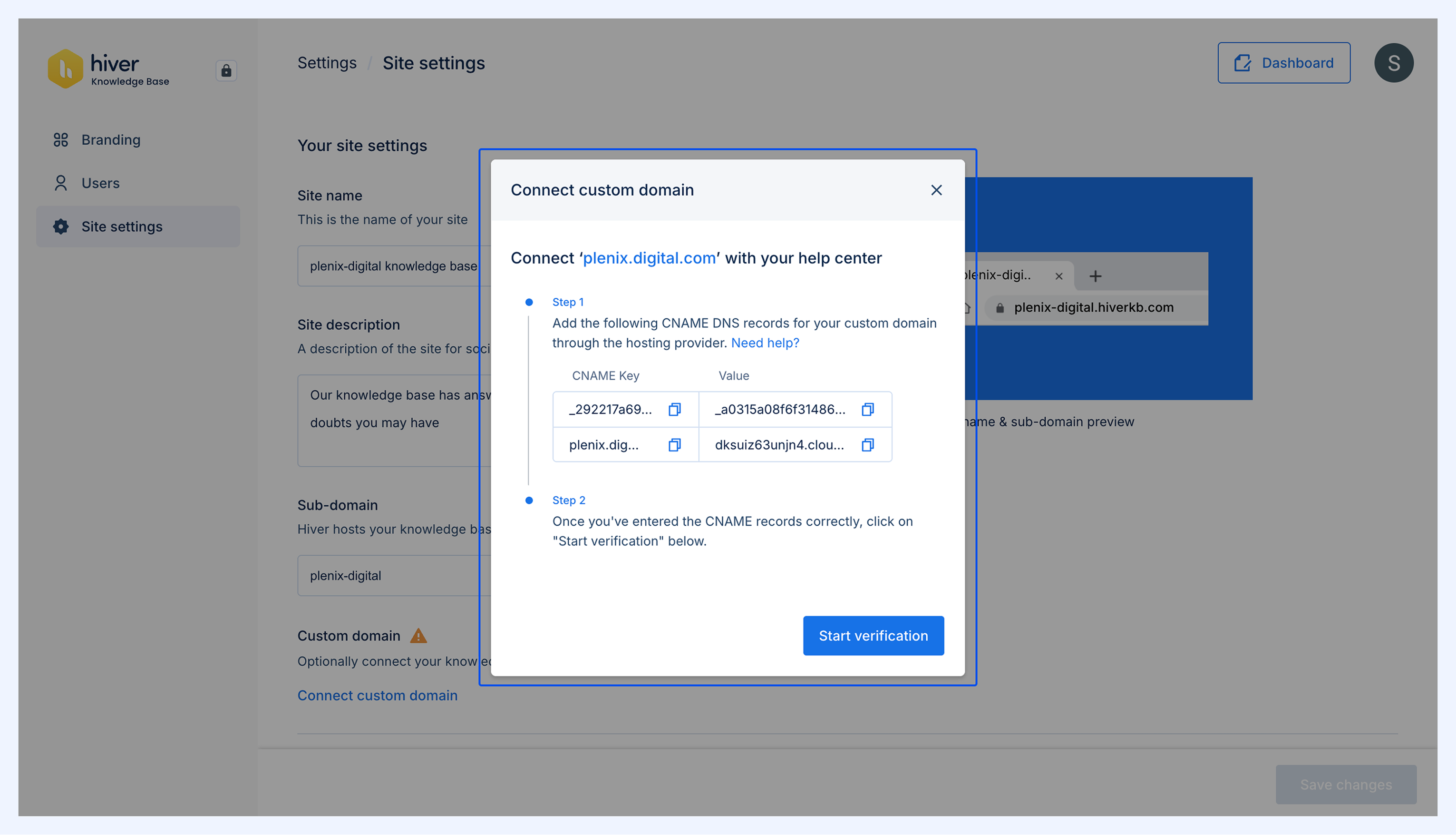Image resolution: width=1456 pixels, height=835 pixels.
Task: Click the plenix-digital.hiverkb.com address bar
Action: tap(1096, 308)
